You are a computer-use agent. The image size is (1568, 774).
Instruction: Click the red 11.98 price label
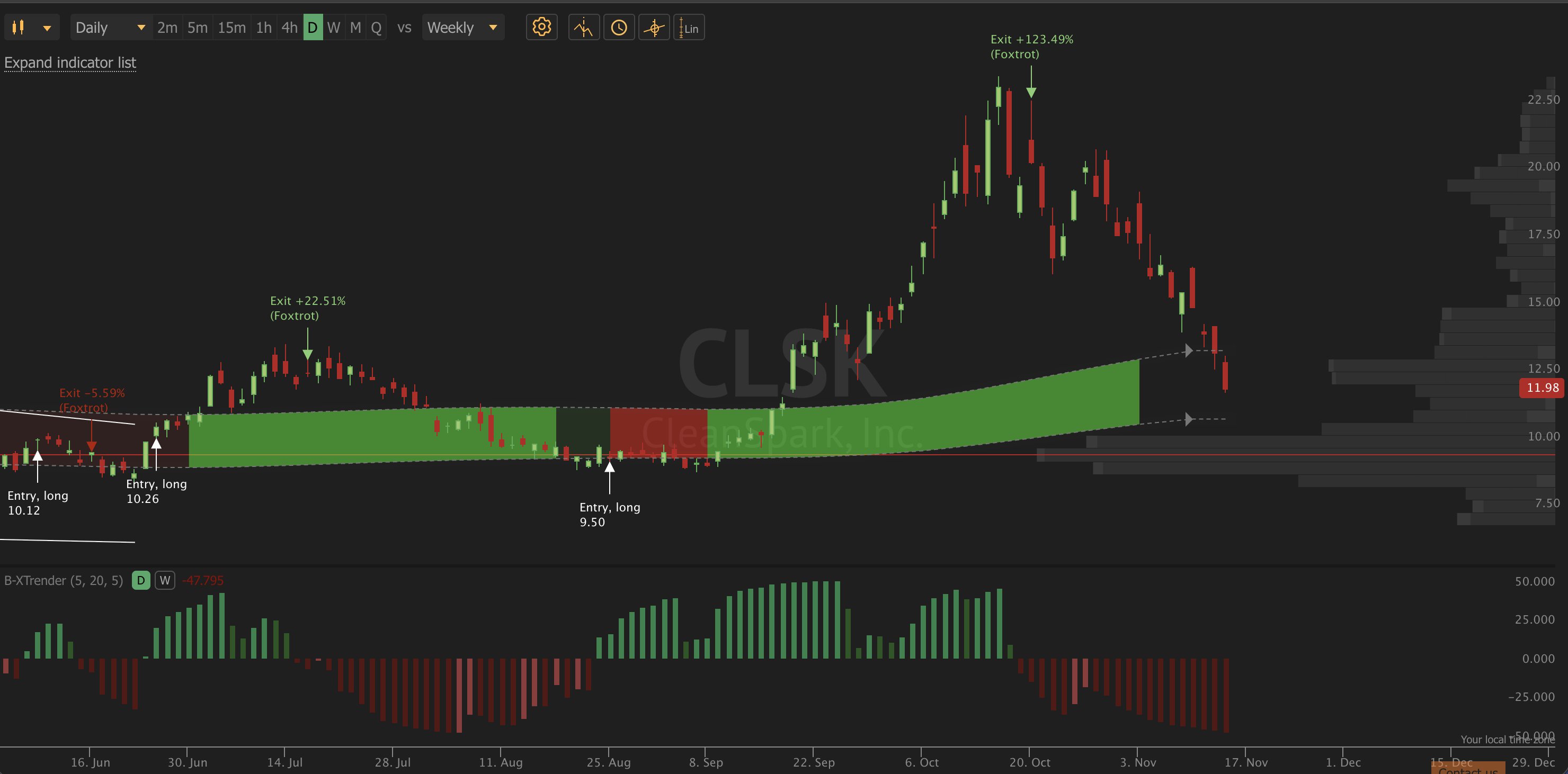1541,388
